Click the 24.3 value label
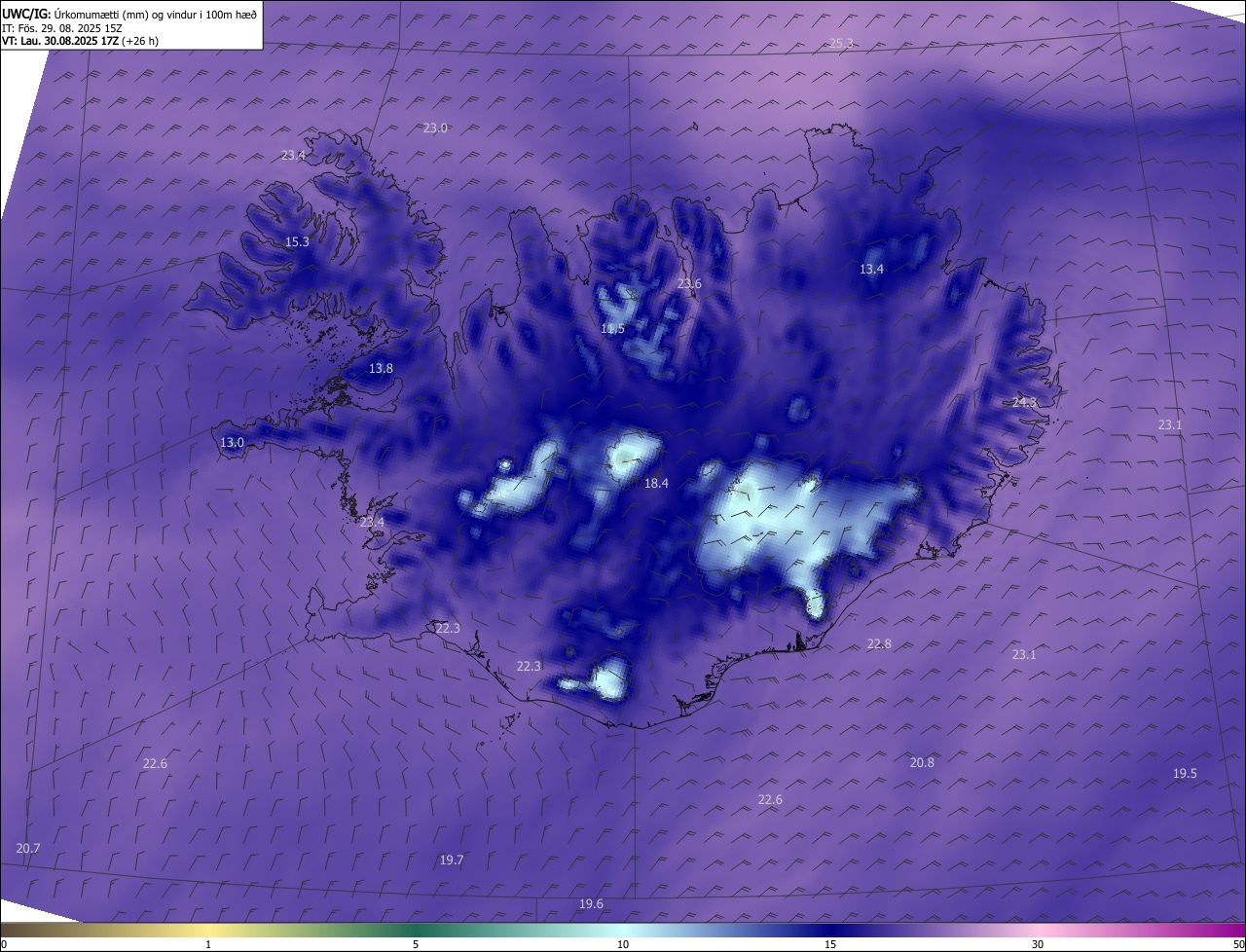The height and width of the screenshot is (952, 1246). click(1024, 402)
